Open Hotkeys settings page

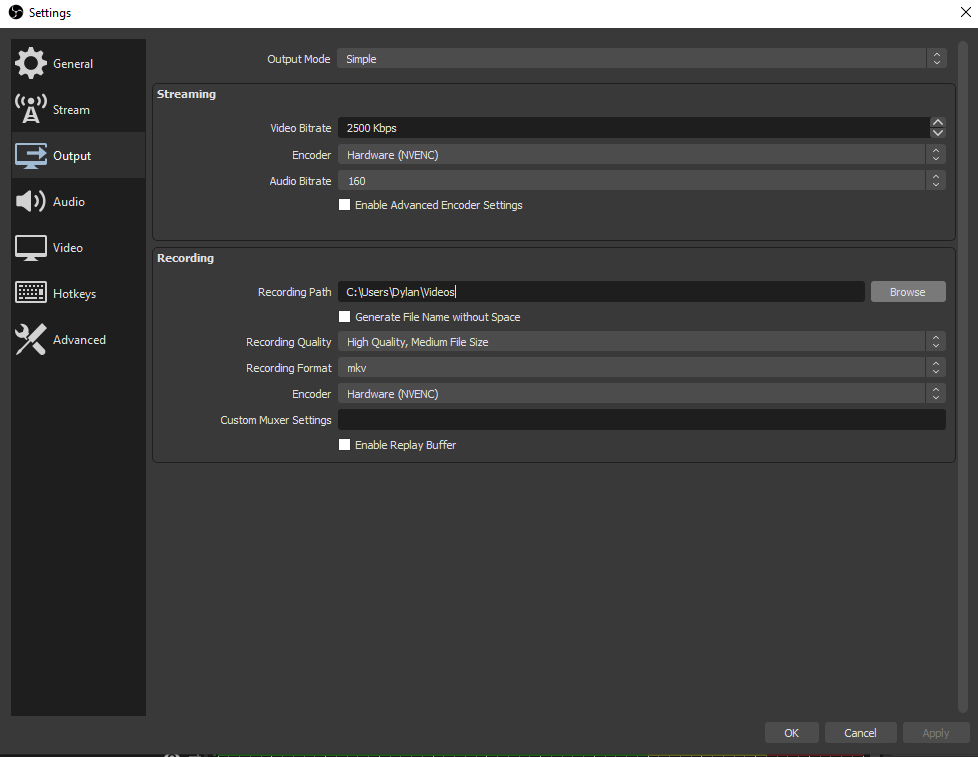(x=78, y=293)
